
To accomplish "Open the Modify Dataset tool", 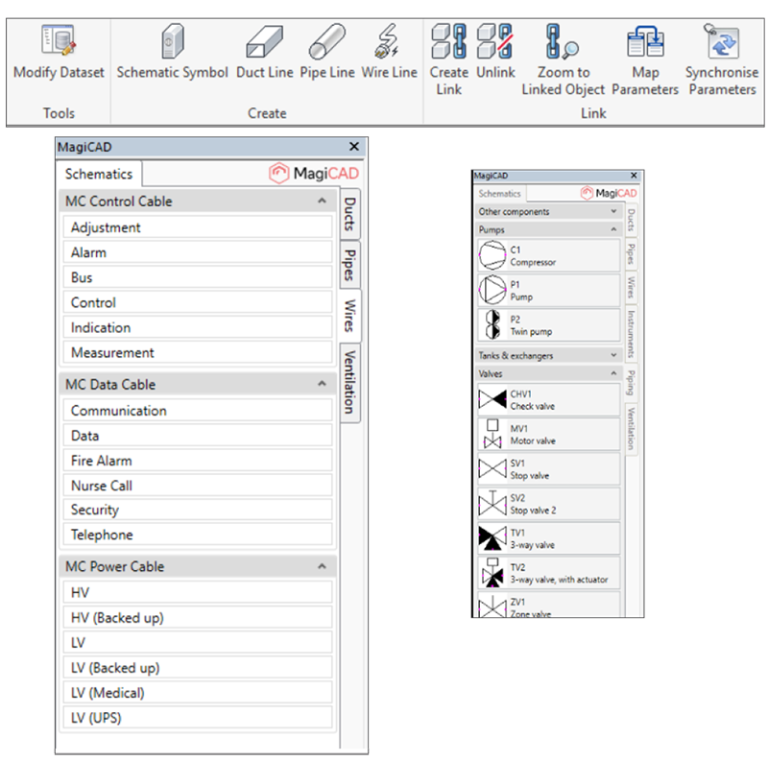I will [58, 52].
